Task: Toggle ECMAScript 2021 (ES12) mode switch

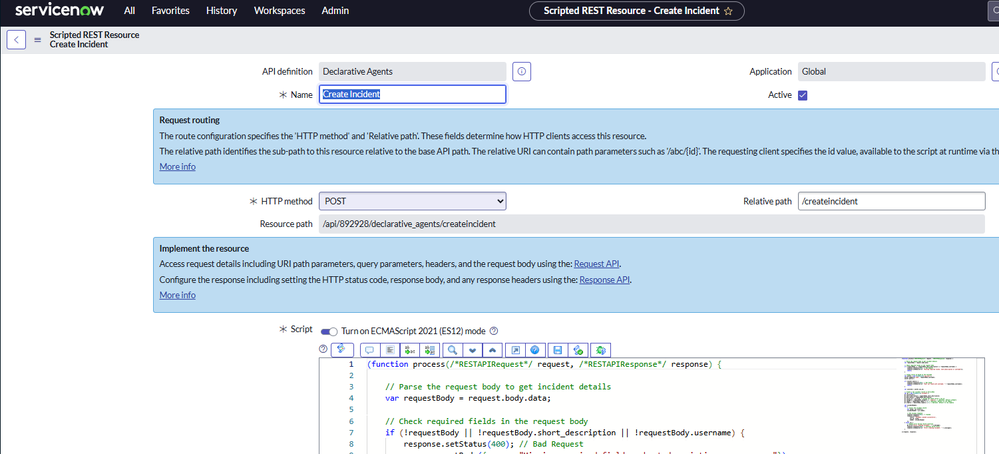Action: pyautogui.click(x=329, y=331)
